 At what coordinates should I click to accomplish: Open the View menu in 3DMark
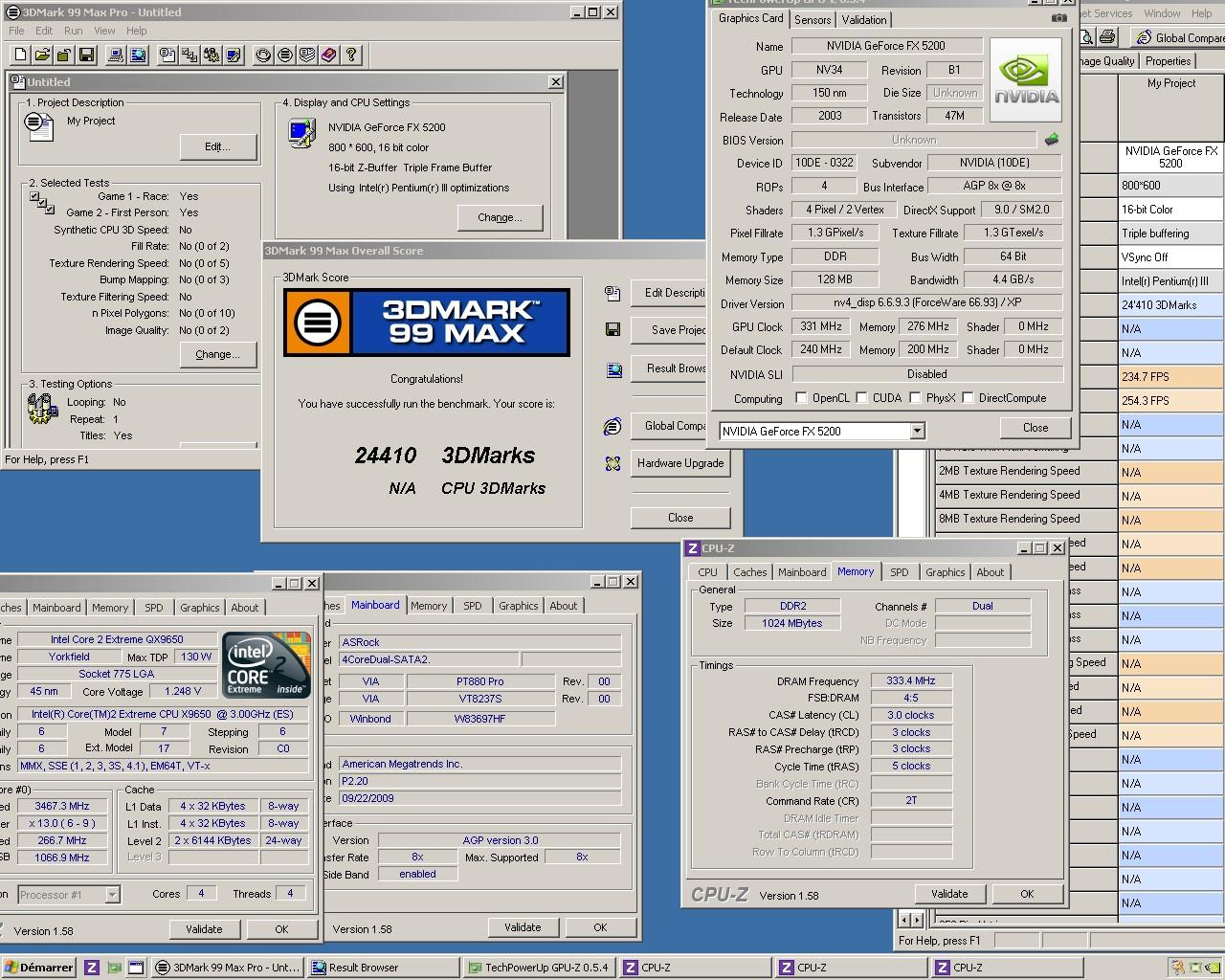click(x=104, y=31)
